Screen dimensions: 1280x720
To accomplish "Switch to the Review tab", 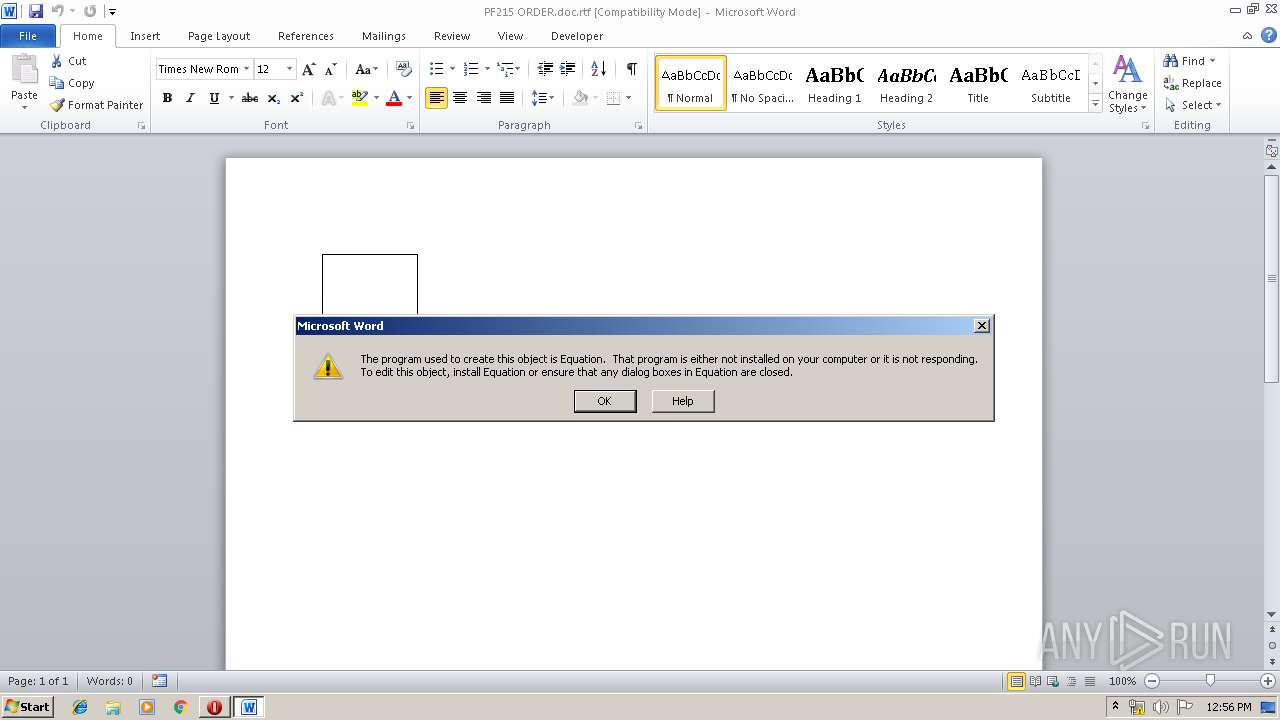I will tap(452, 36).
